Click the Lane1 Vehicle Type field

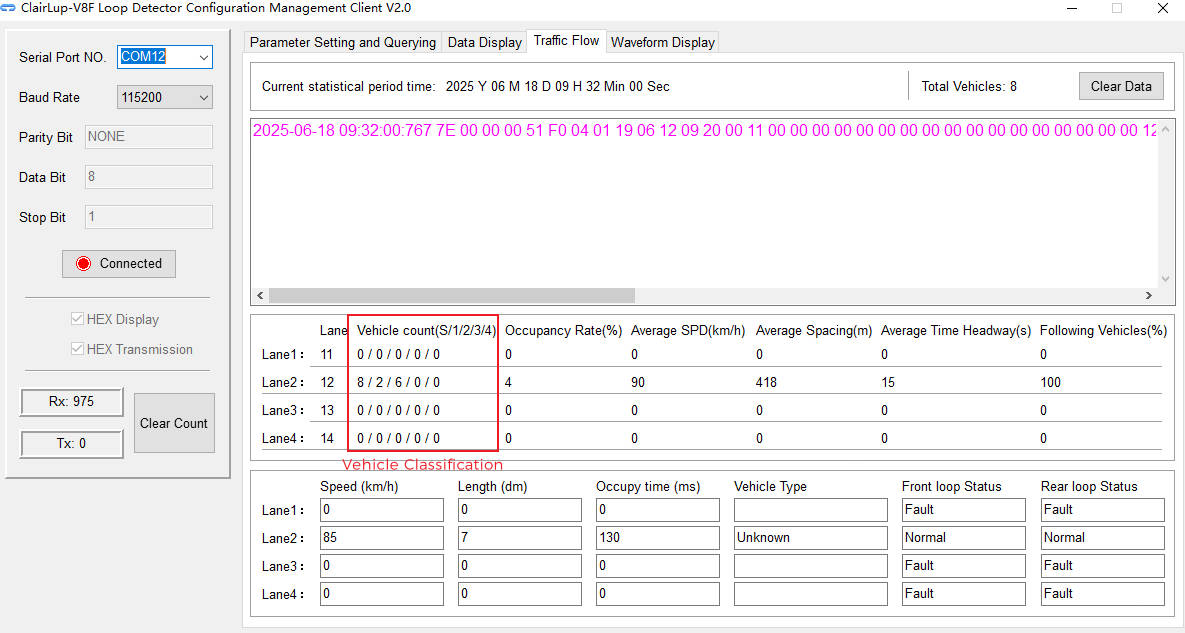point(811,510)
